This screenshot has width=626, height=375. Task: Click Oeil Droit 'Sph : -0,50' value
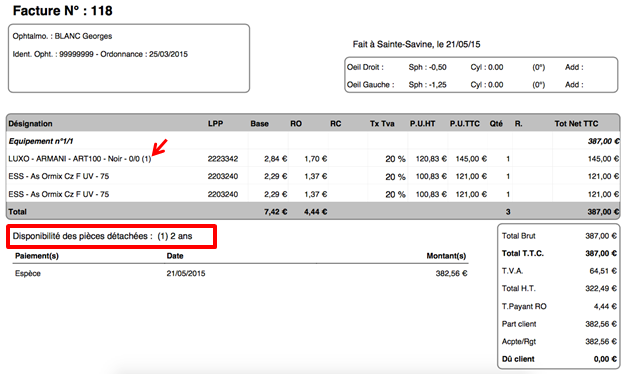428,67
